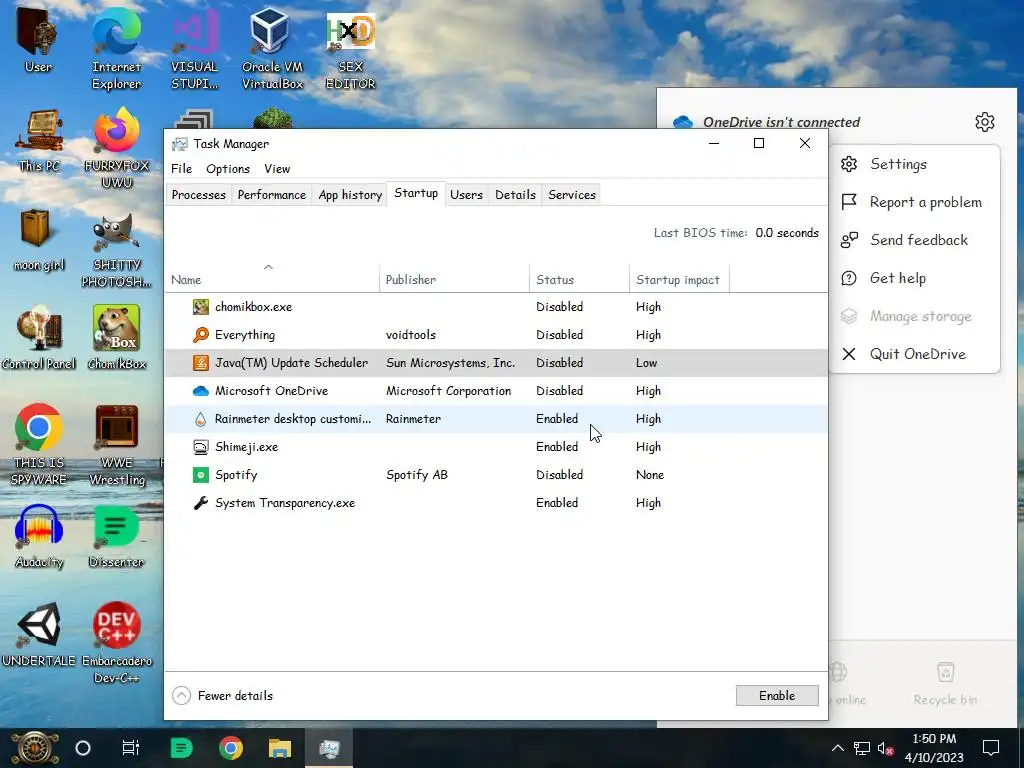
Task: Open Chrome from the taskbar
Action: (x=231, y=748)
